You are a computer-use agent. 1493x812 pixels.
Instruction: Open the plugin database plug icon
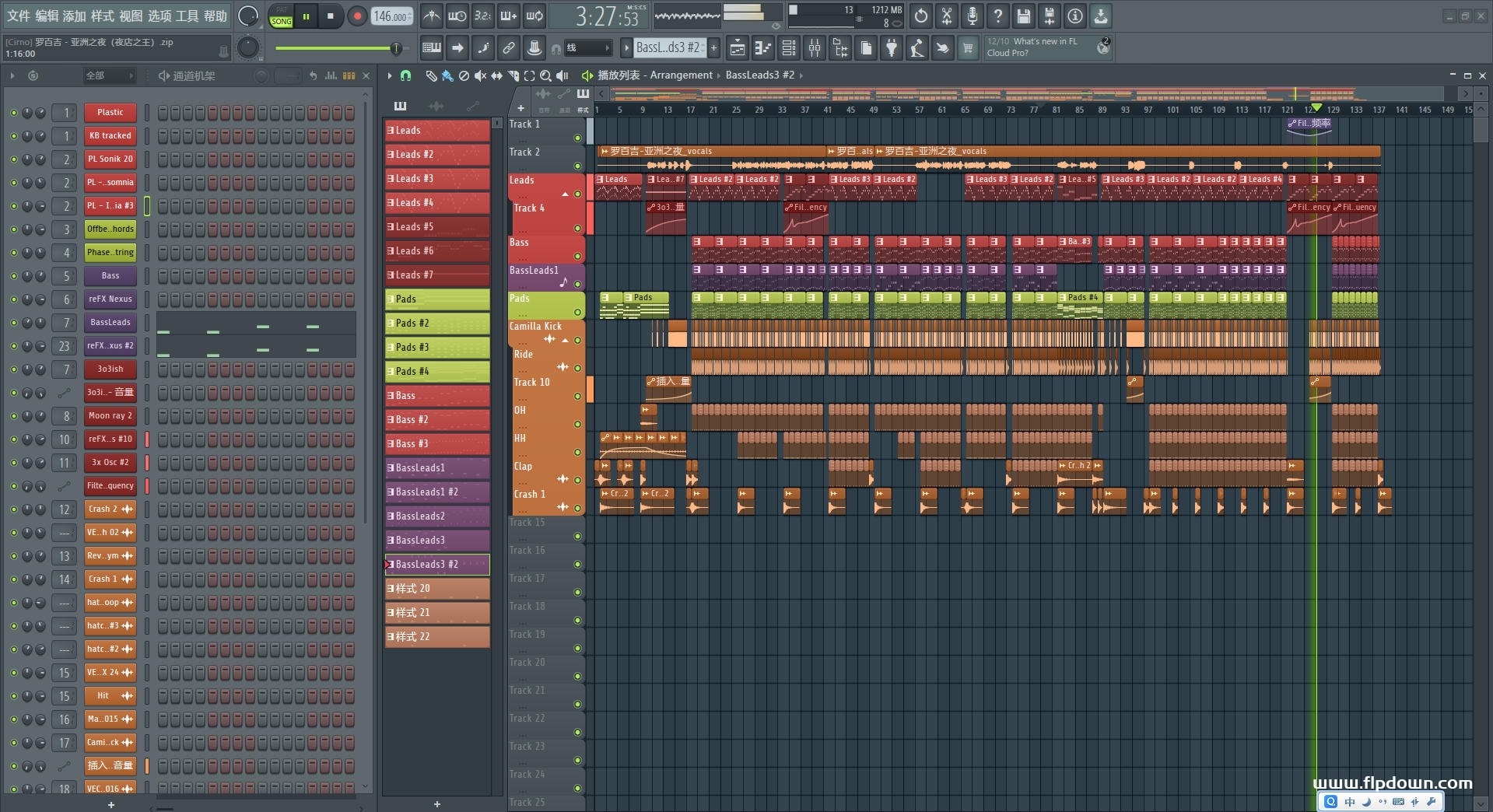[x=892, y=48]
